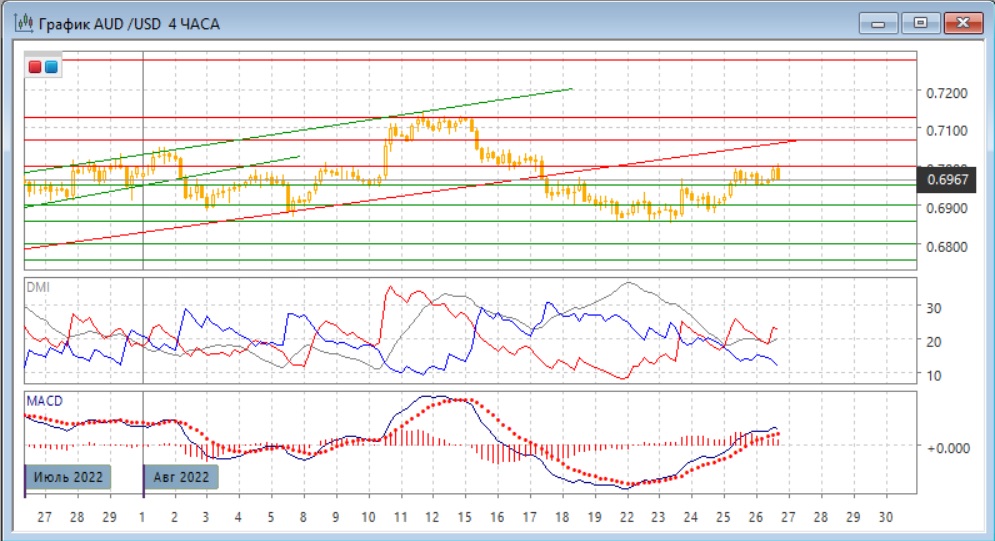
Task: Click the 0.7200 price axis label
Action: coord(947,93)
